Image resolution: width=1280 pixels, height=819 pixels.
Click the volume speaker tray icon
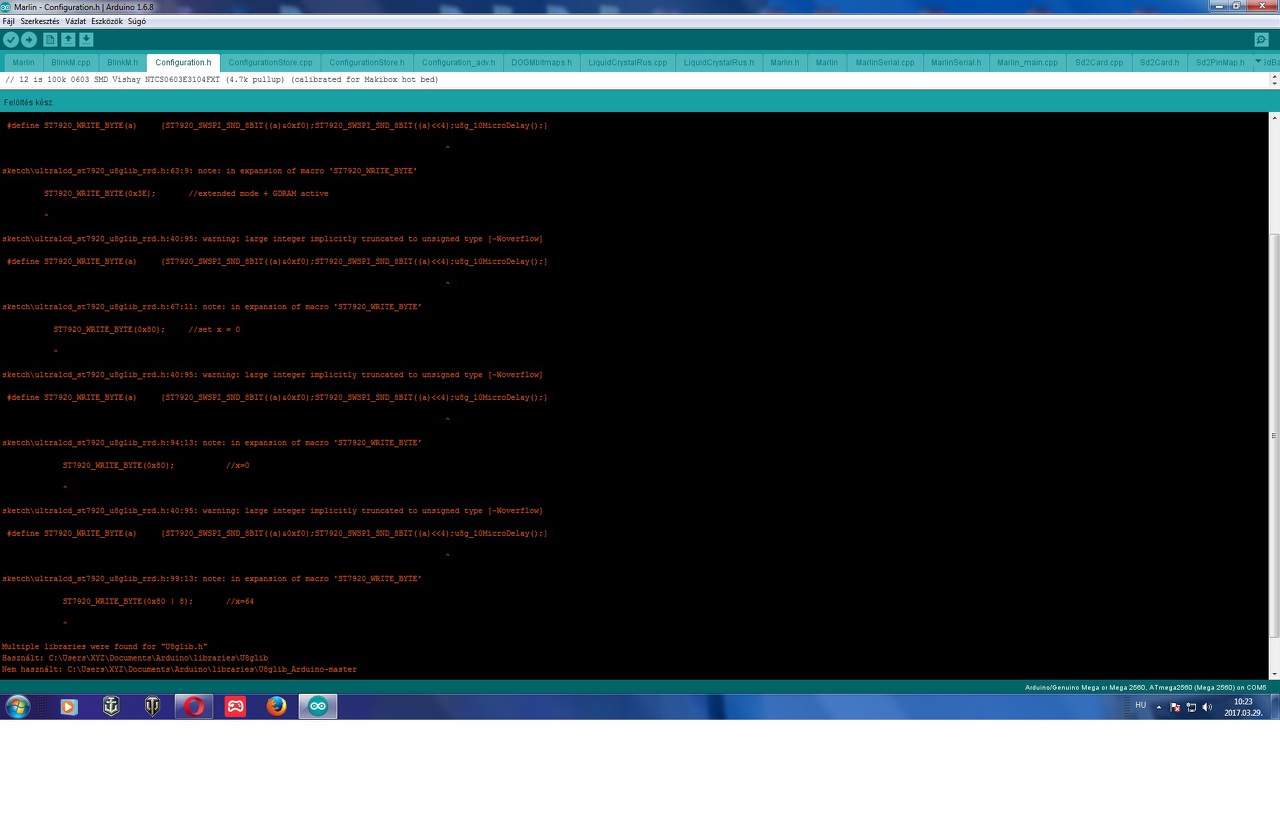pos(1207,707)
